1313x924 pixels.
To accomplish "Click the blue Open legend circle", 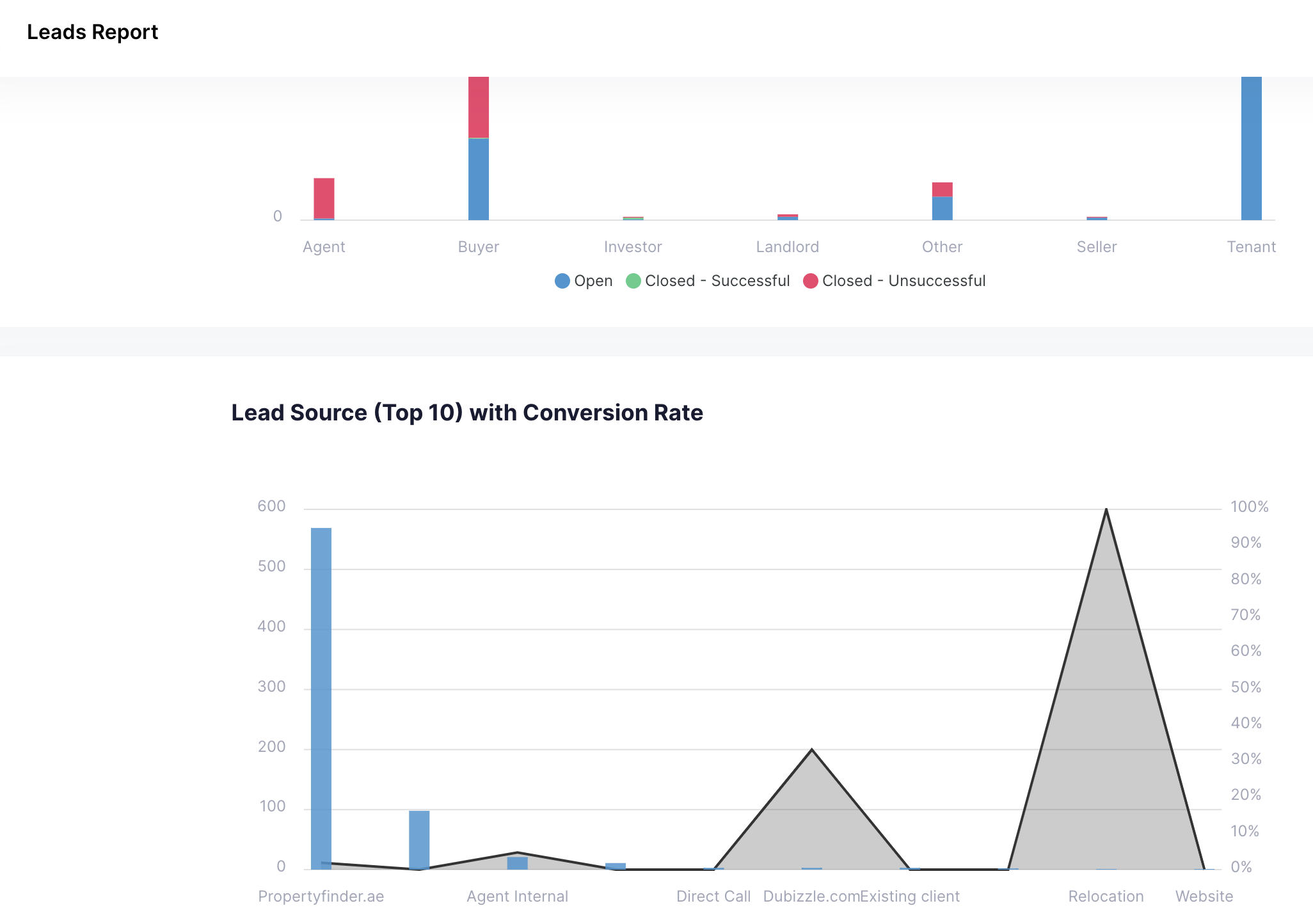I will pyautogui.click(x=562, y=281).
